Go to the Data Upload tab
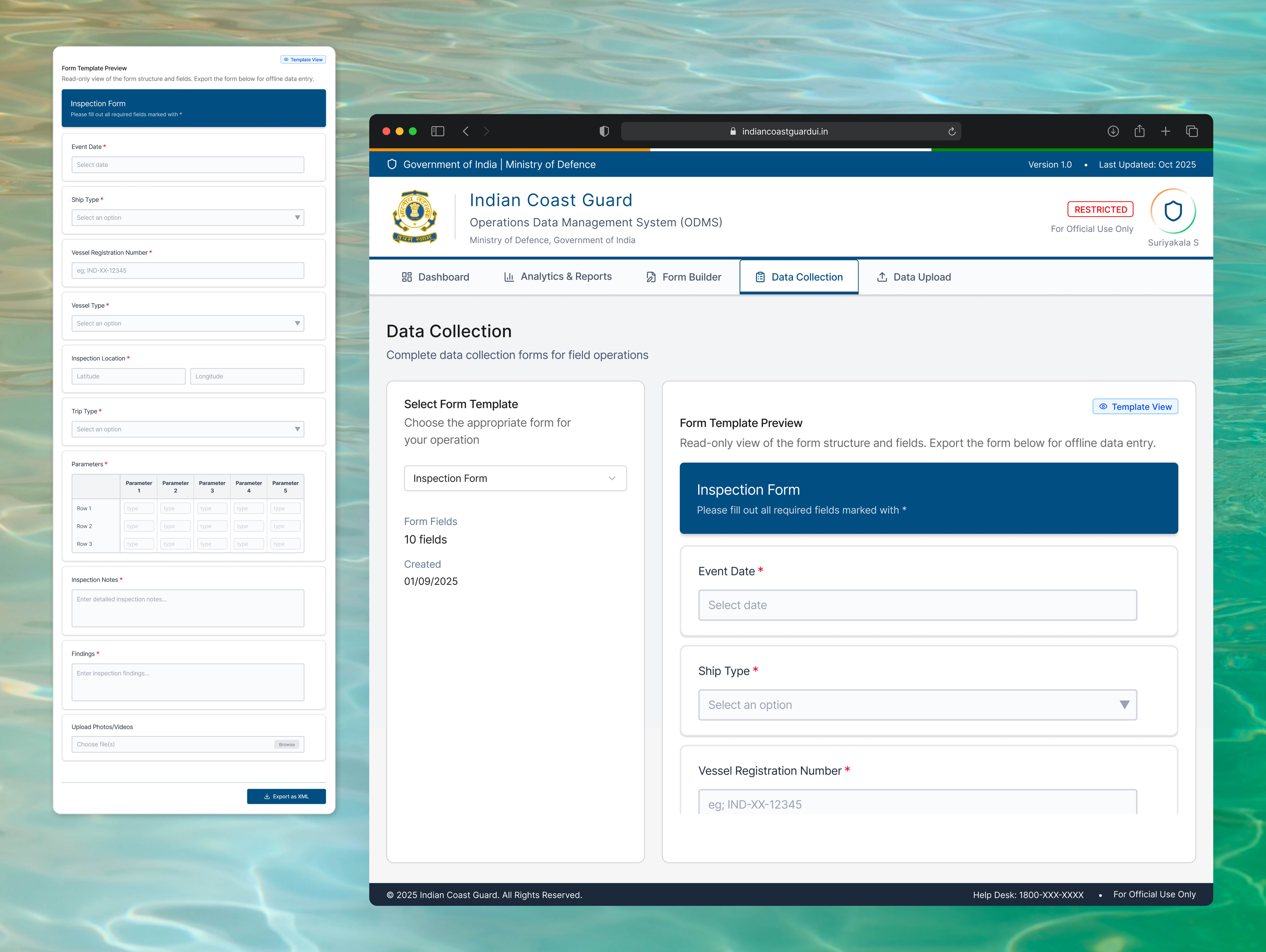Viewport: 1266px width, 952px height. 914,277
